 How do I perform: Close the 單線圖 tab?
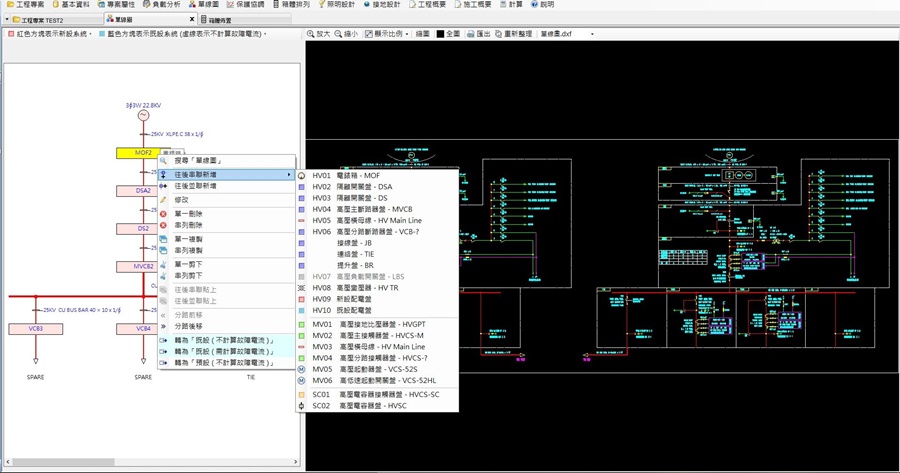[192, 20]
